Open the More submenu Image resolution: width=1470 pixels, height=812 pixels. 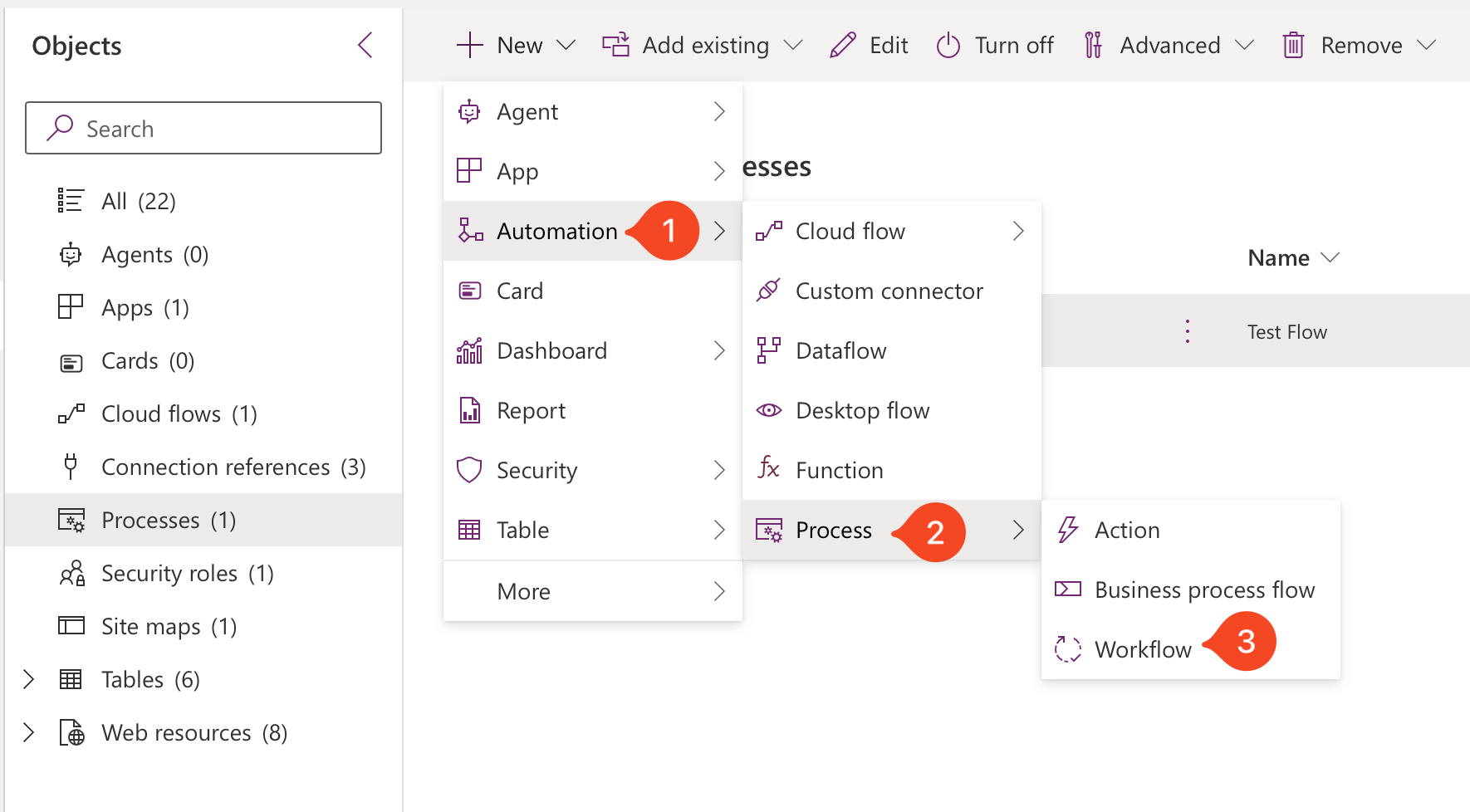[x=593, y=591]
